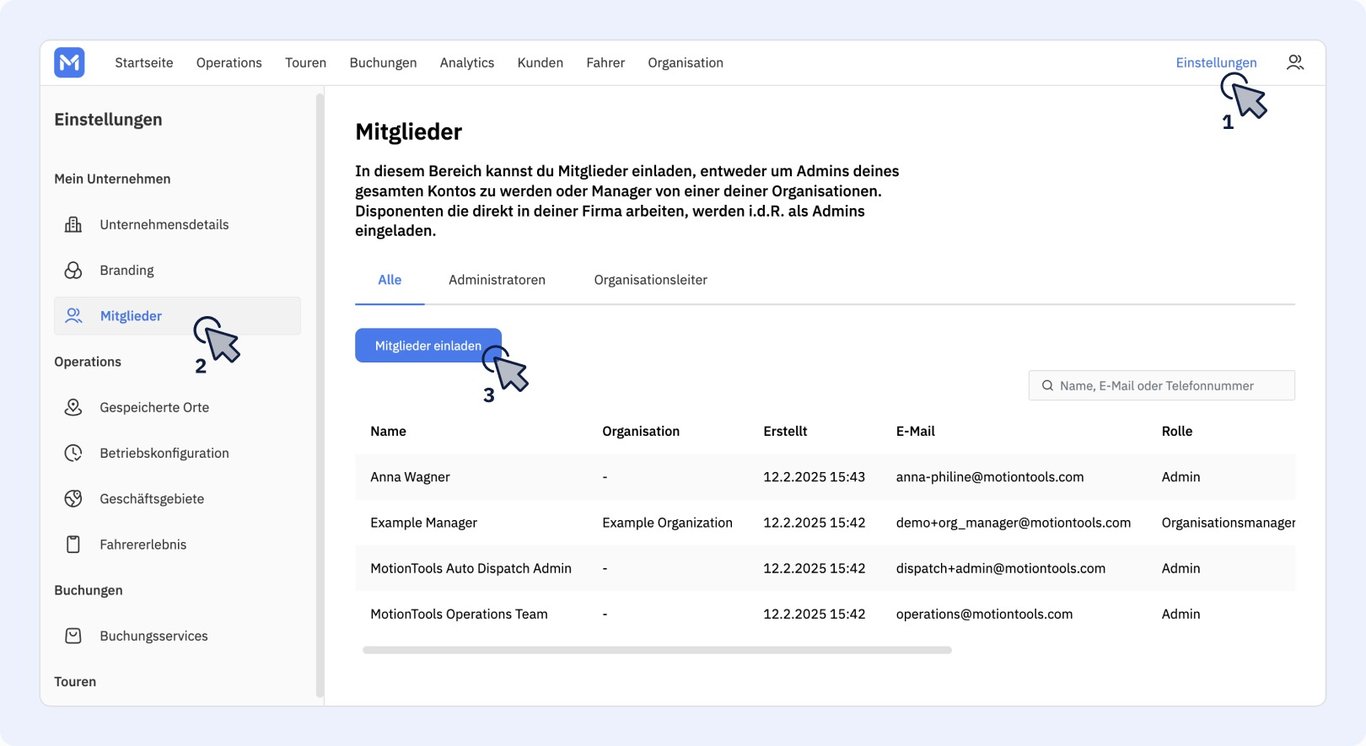Viewport: 1366px width, 746px height.
Task: Select Mitglieder in the sidebar
Action: [177, 316]
